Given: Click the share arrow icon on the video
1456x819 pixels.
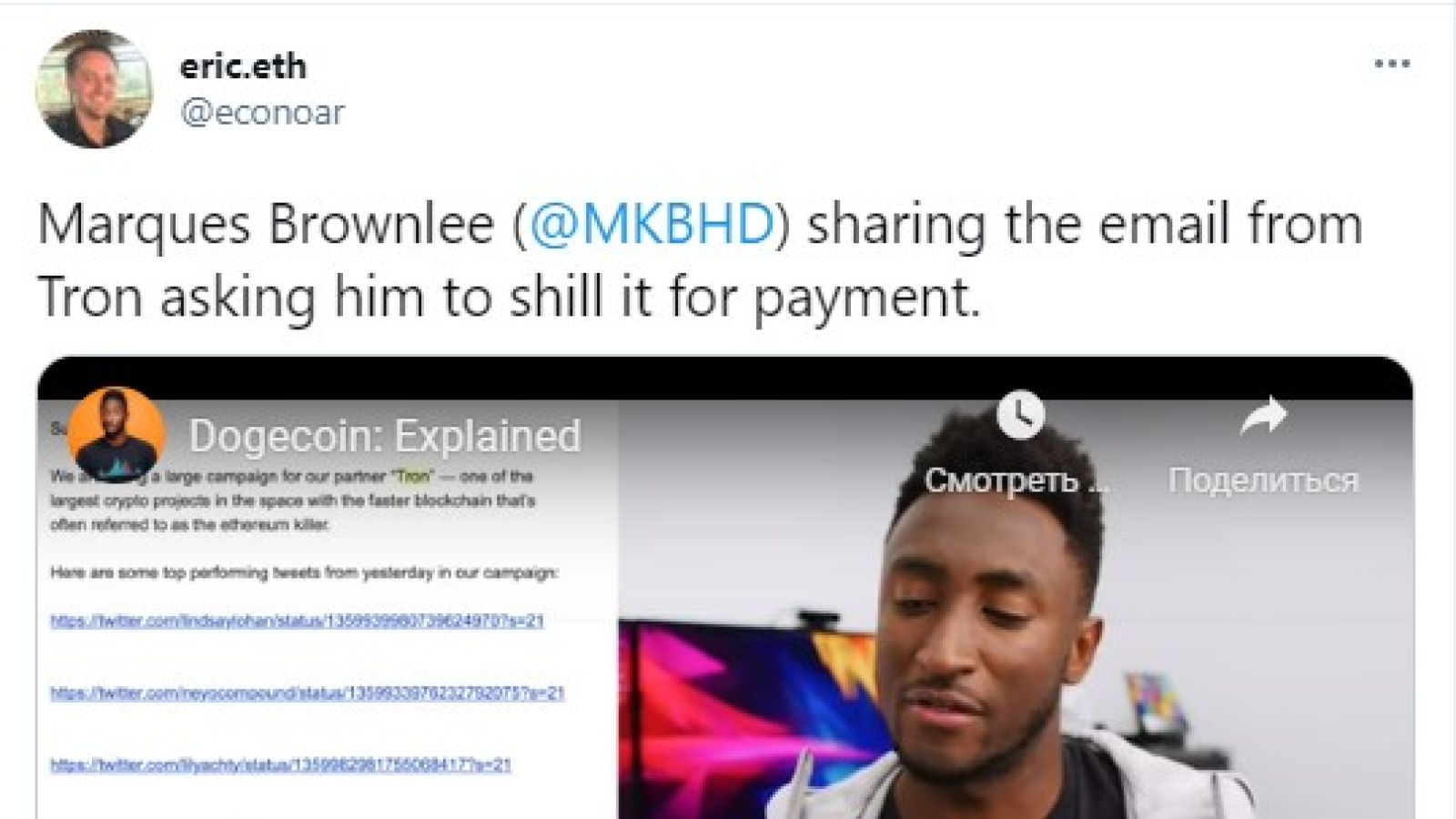Looking at the screenshot, I should point(1263,416).
